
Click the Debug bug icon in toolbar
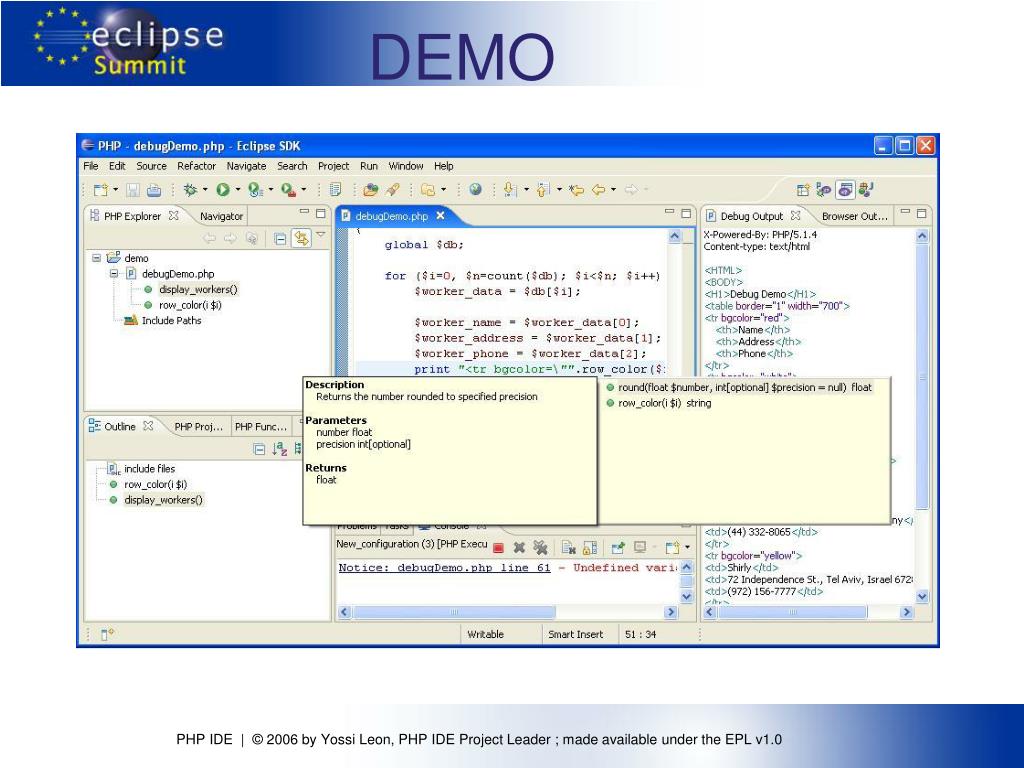190,189
